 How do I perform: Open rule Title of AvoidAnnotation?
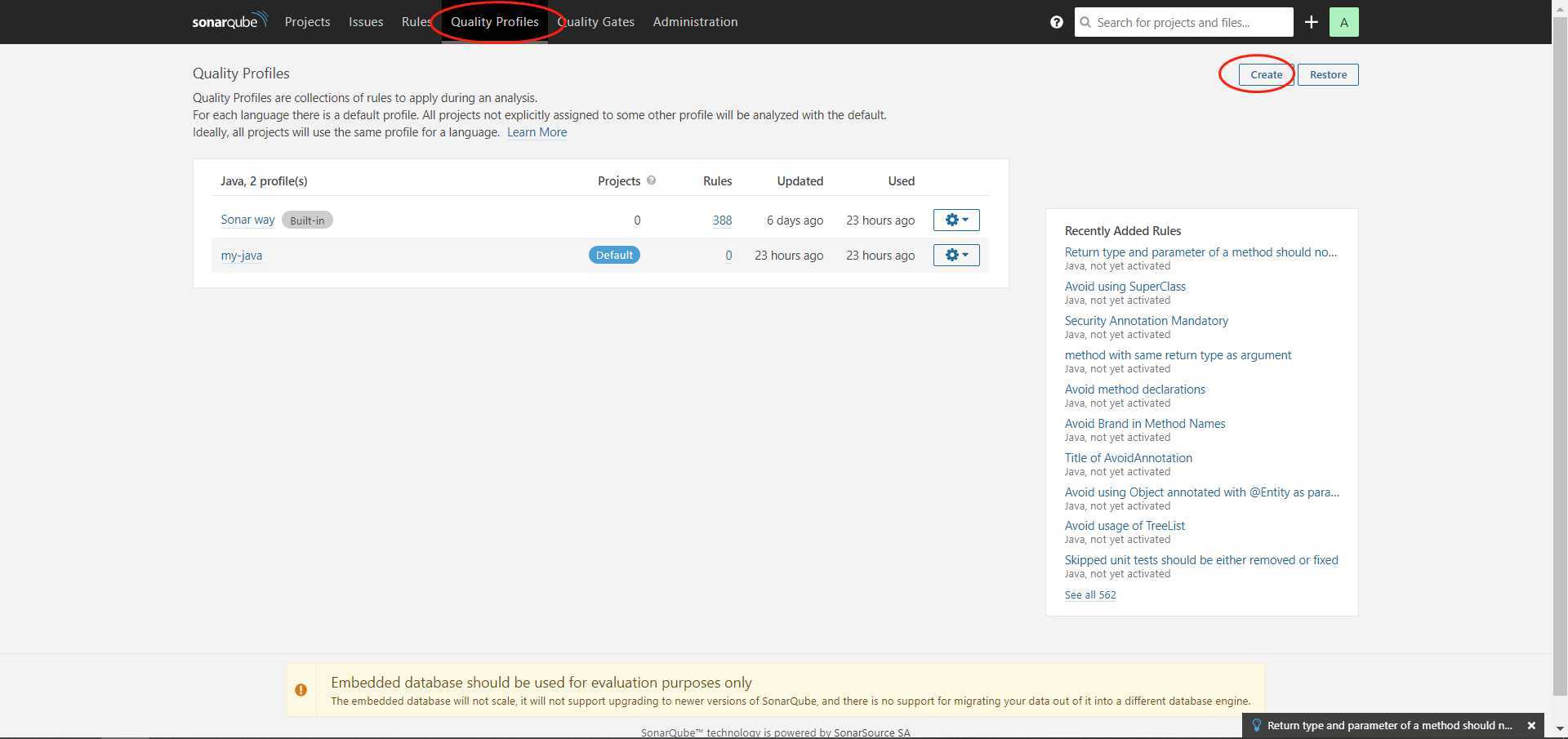pos(1128,458)
